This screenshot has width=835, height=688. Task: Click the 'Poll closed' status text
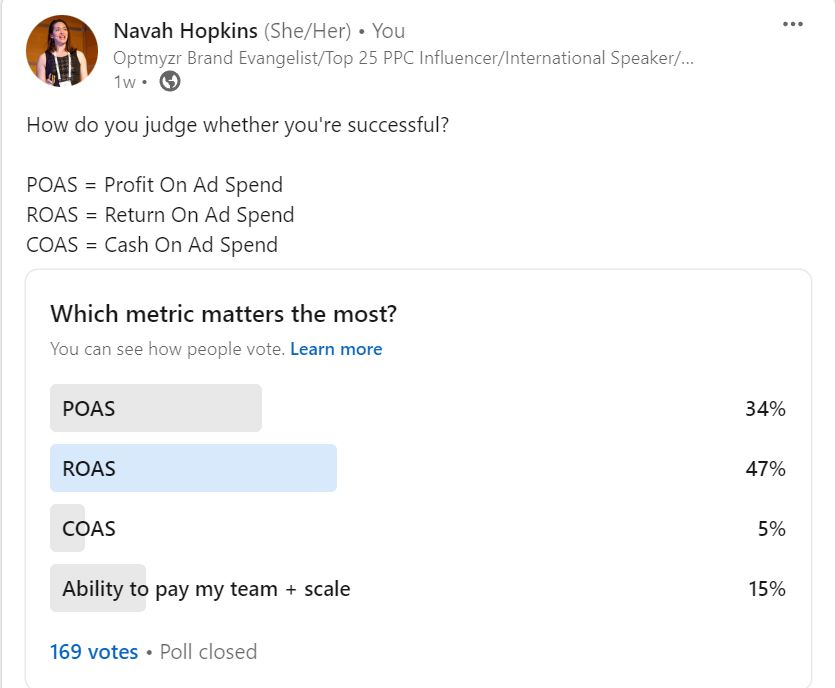coord(208,652)
